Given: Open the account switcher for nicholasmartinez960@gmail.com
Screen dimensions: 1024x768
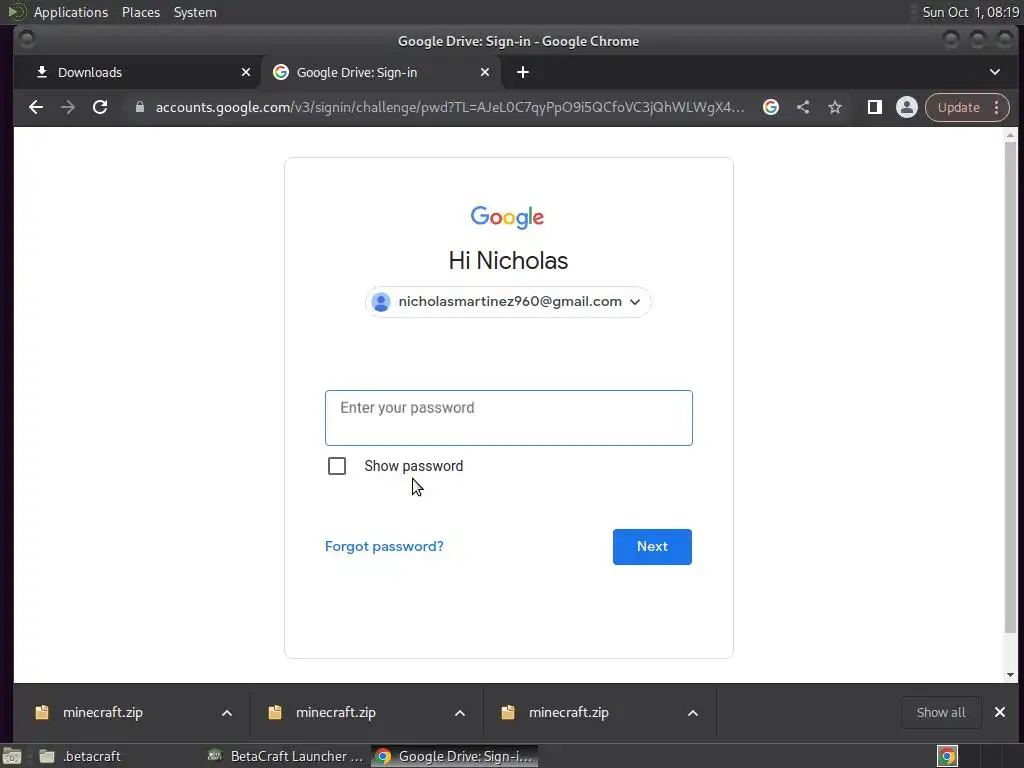Looking at the screenshot, I should pyautogui.click(x=508, y=302).
